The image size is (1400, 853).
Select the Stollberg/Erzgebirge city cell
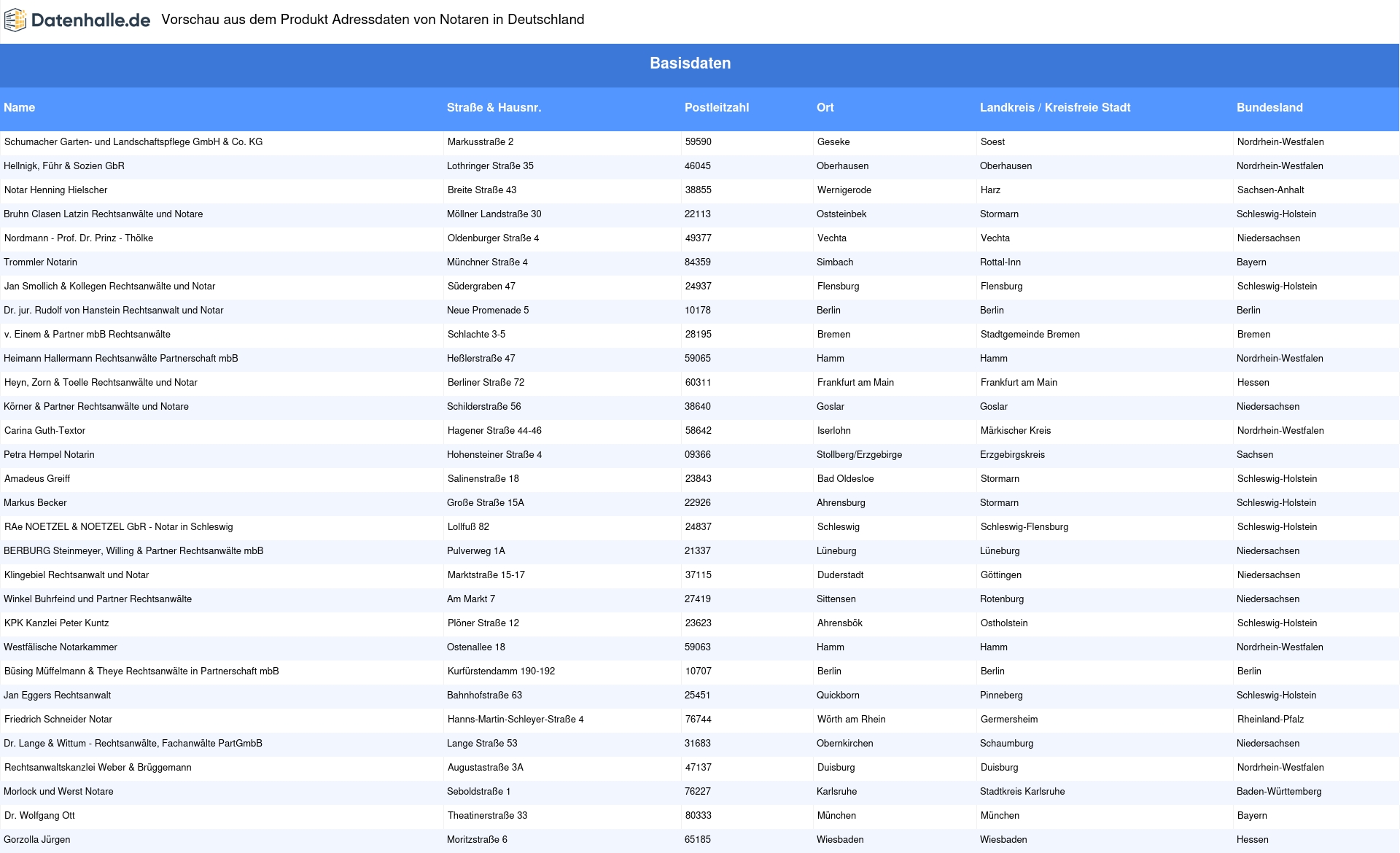click(x=860, y=455)
